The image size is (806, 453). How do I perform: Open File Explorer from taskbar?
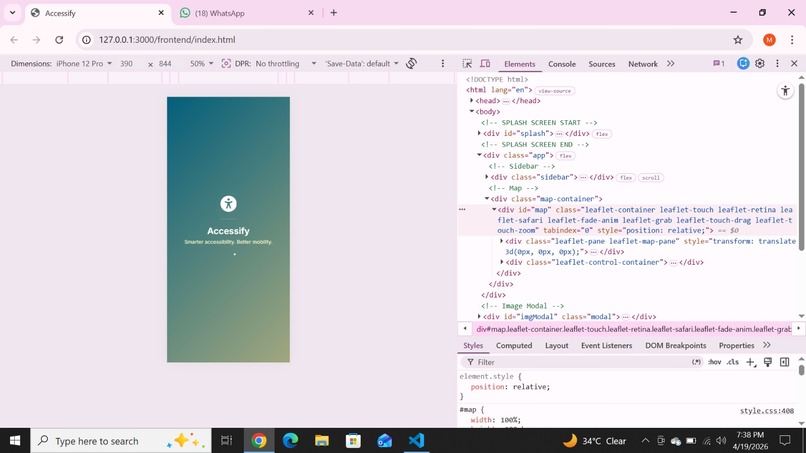point(322,441)
